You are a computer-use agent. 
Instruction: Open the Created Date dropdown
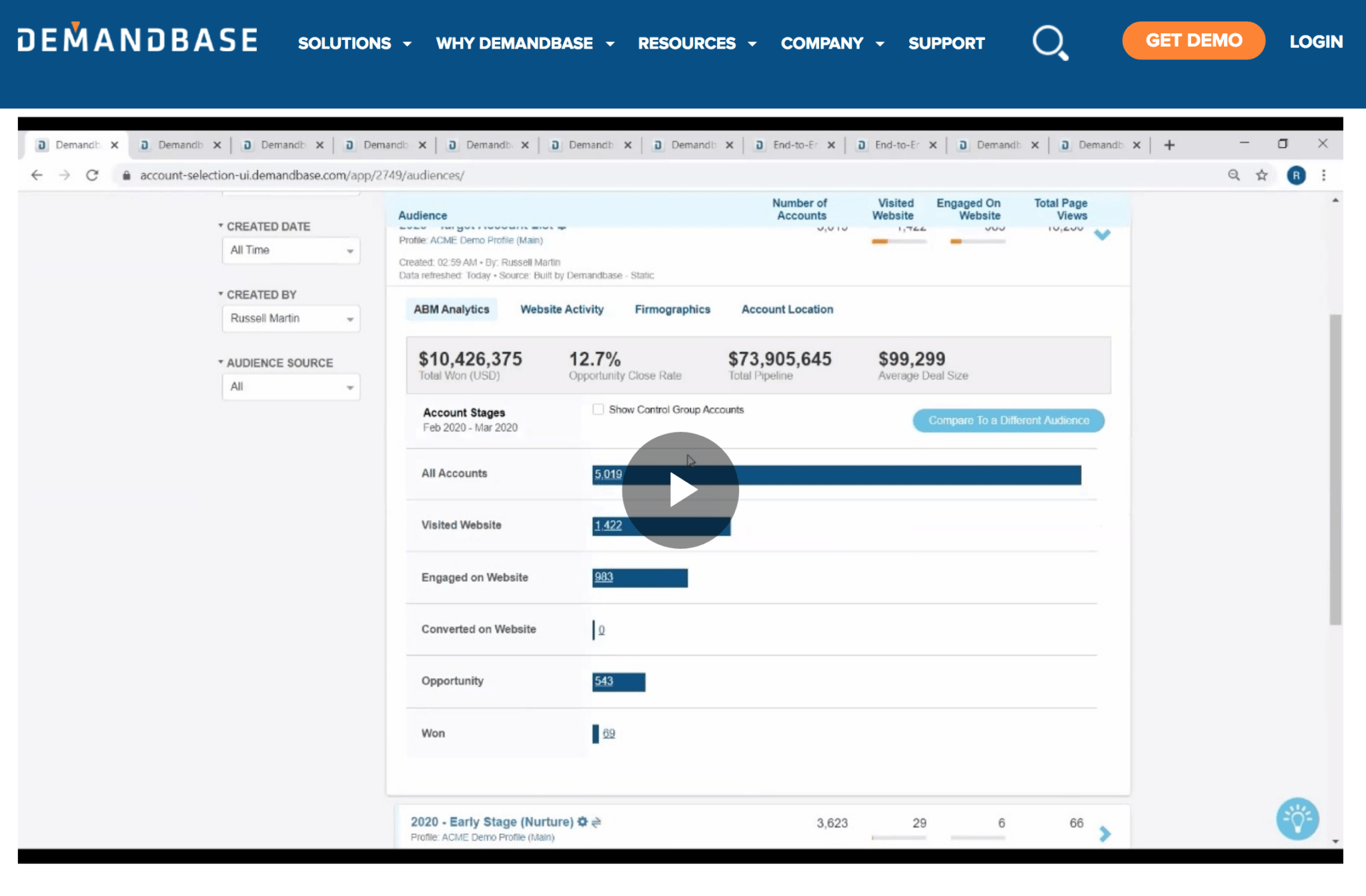[291, 251]
